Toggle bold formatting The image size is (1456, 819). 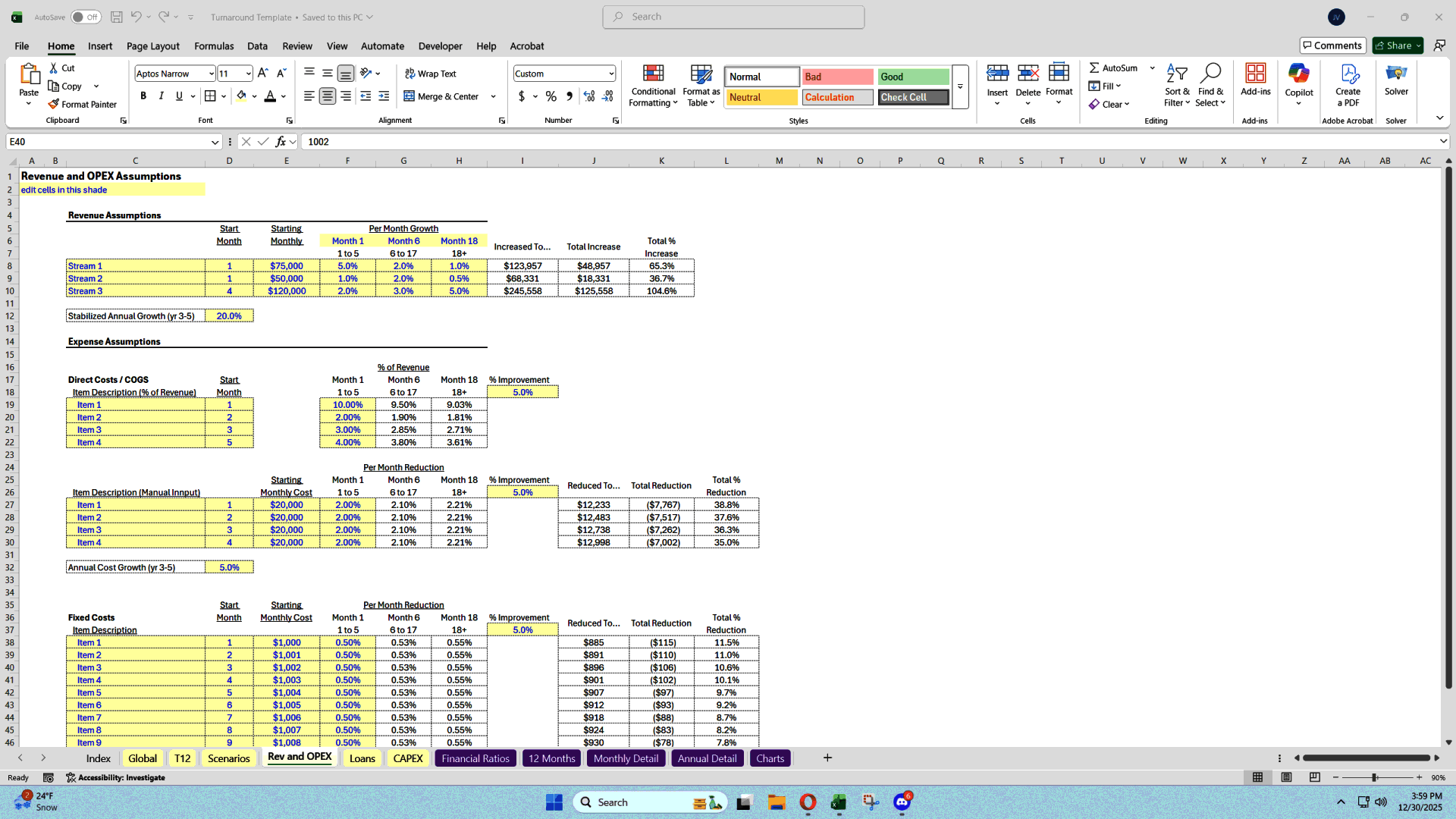tap(143, 96)
